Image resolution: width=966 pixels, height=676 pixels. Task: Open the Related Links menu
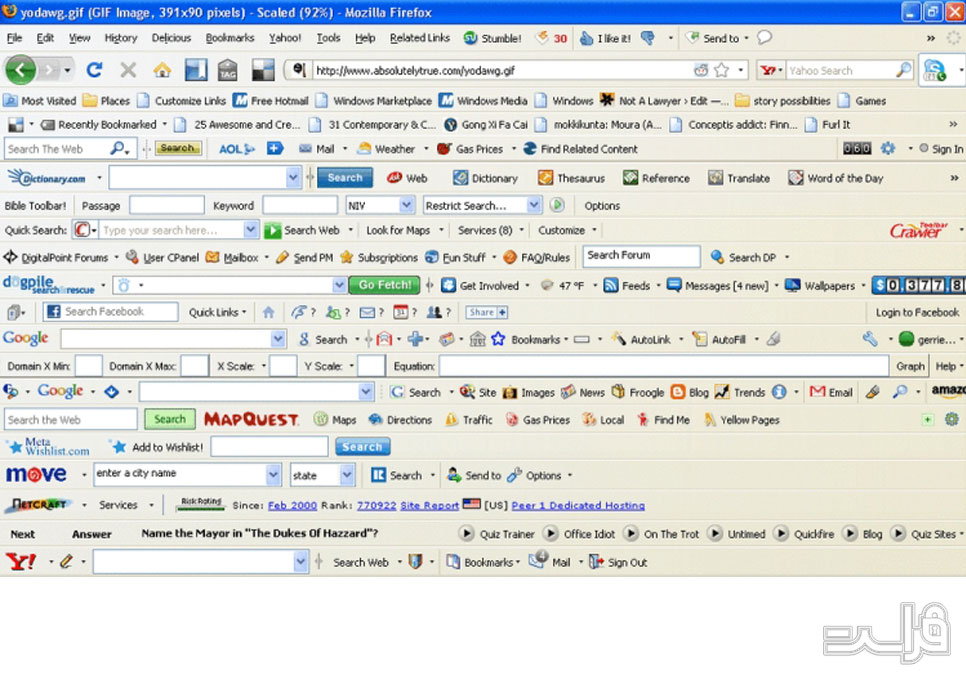[x=420, y=38]
